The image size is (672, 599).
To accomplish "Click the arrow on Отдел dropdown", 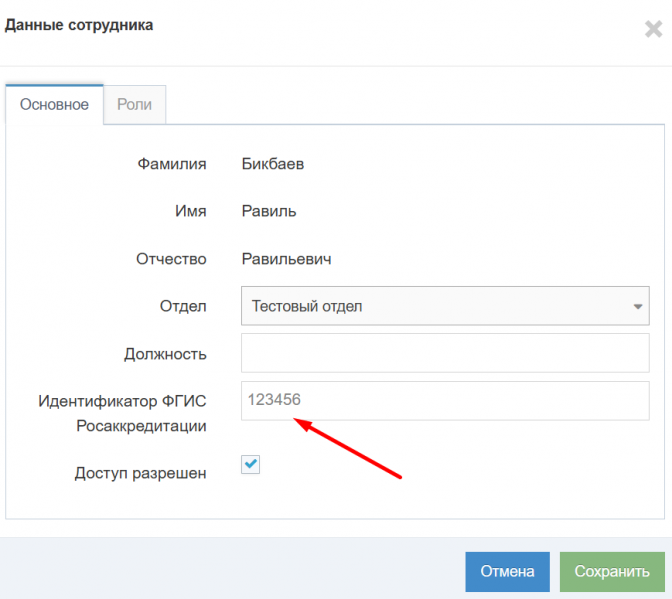I will (x=638, y=307).
